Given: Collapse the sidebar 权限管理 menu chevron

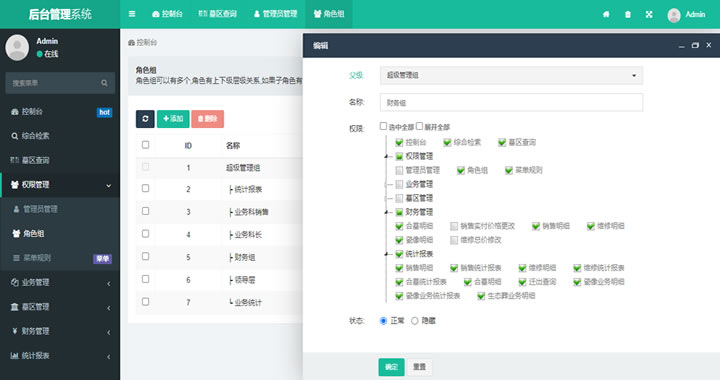Looking at the screenshot, I should click(109, 185).
